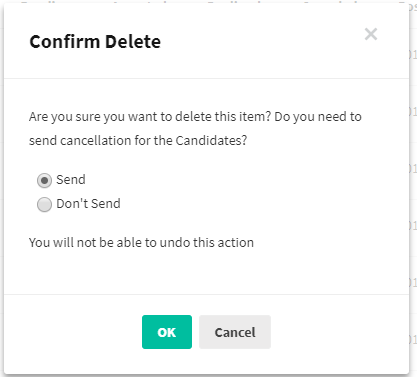
Task: Confirm deletion with the green OK button
Action: tap(167, 332)
